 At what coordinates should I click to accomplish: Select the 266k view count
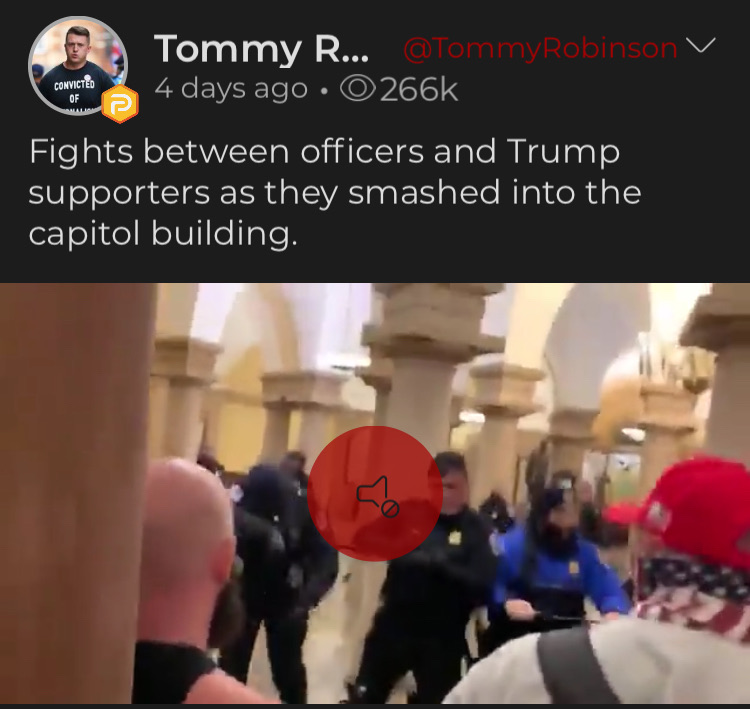tap(419, 89)
